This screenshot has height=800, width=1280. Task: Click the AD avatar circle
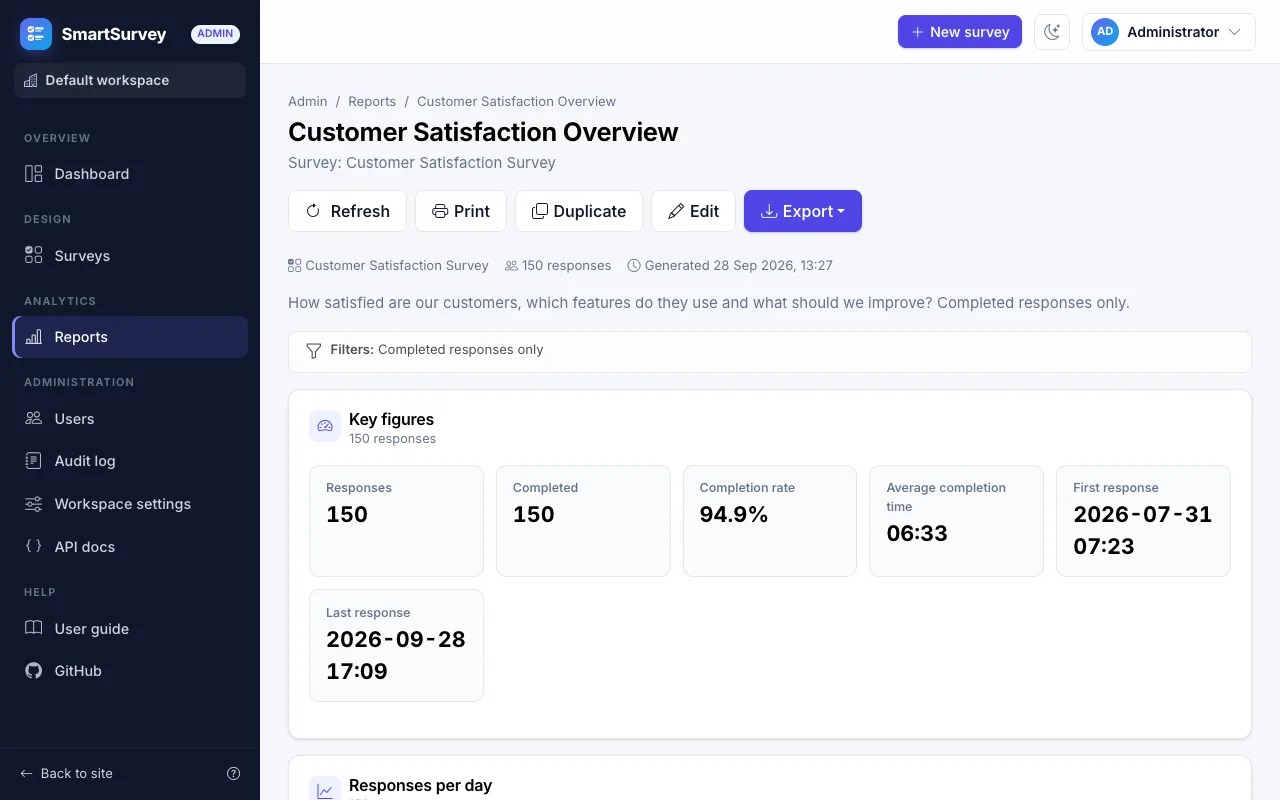point(1105,32)
